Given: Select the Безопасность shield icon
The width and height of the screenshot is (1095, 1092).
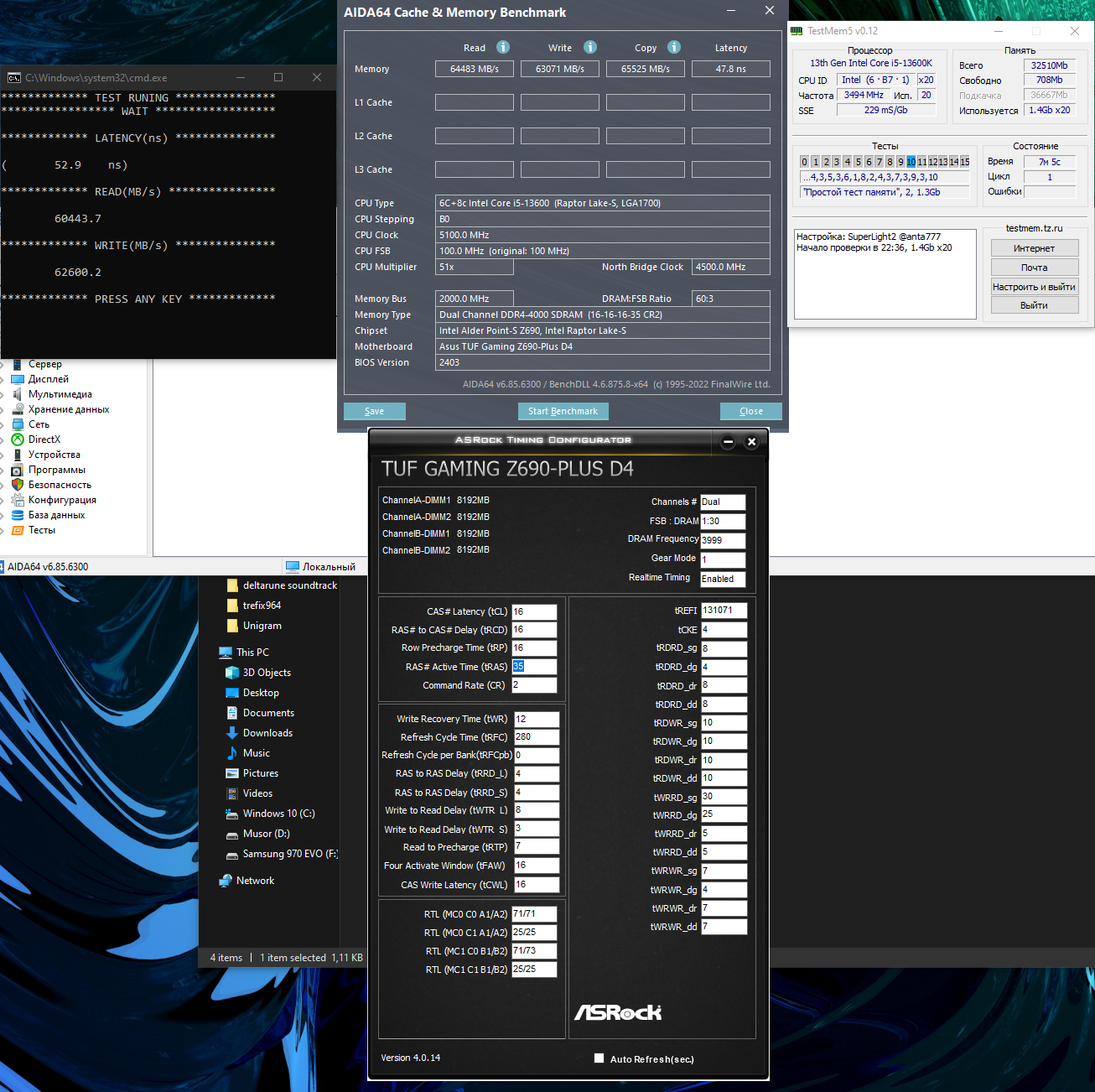Looking at the screenshot, I should pyautogui.click(x=17, y=485).
